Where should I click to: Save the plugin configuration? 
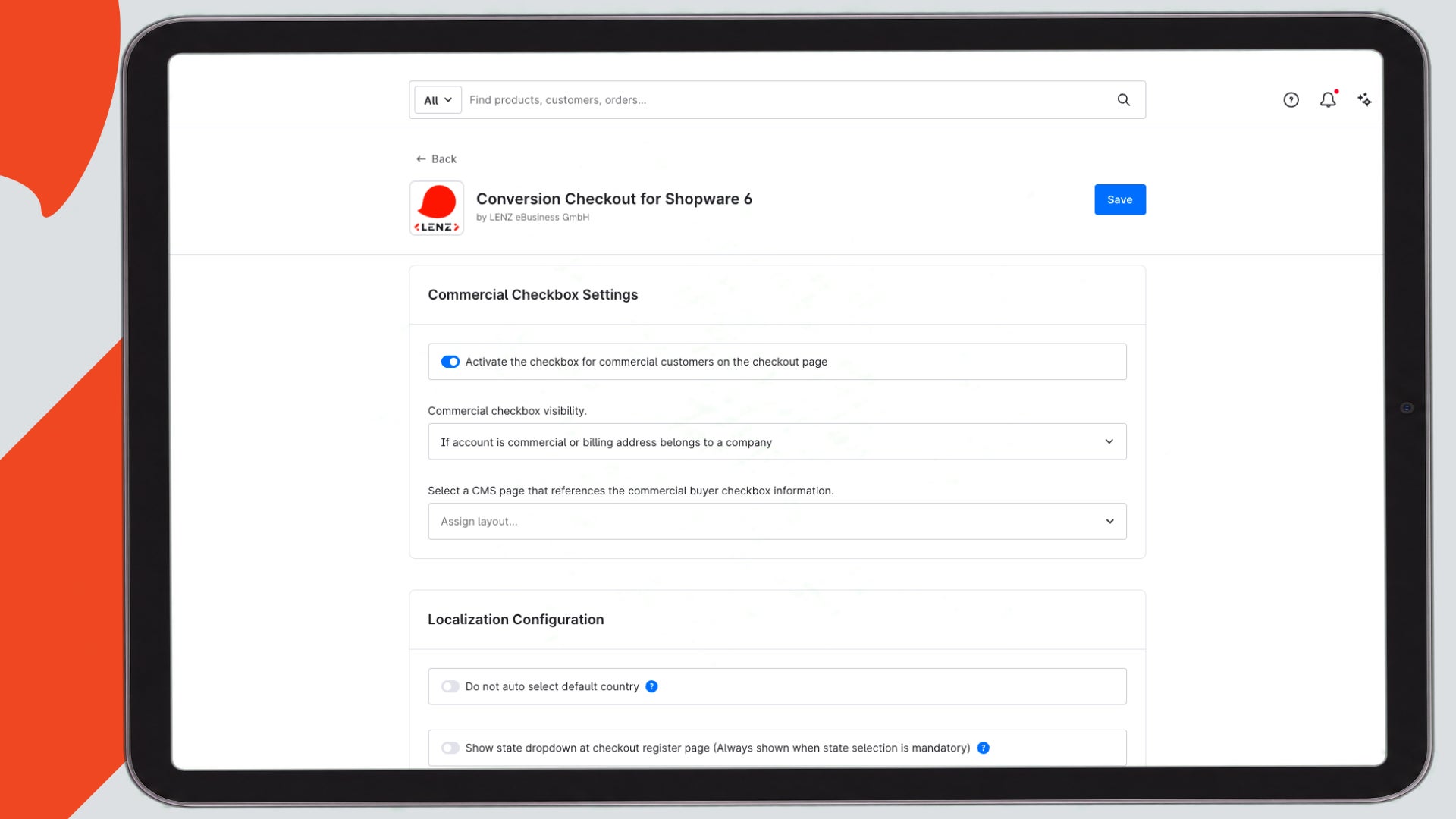pyautogui.click(x=1119, y=199)
